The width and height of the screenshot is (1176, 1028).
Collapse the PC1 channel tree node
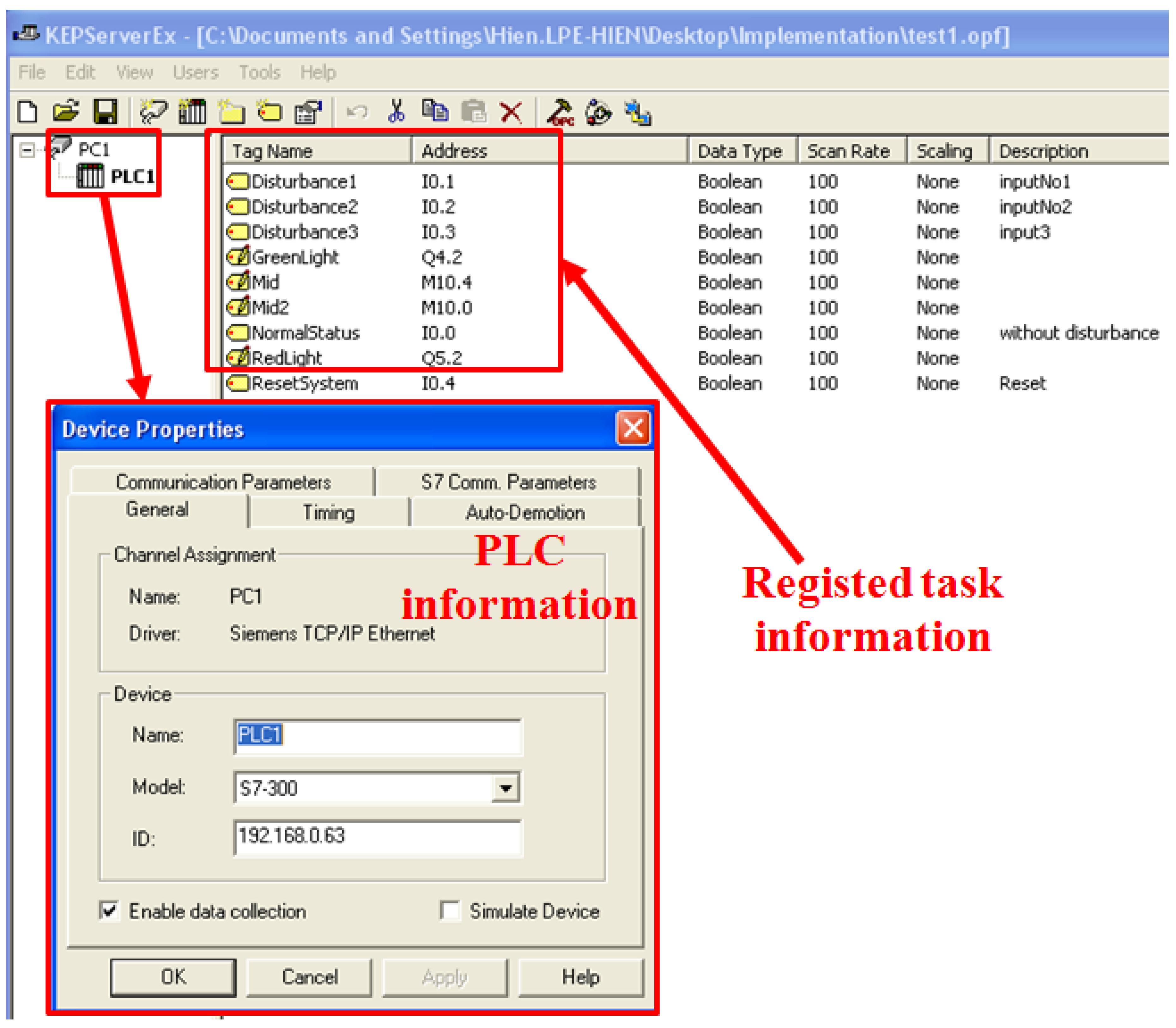click(27, 150)
